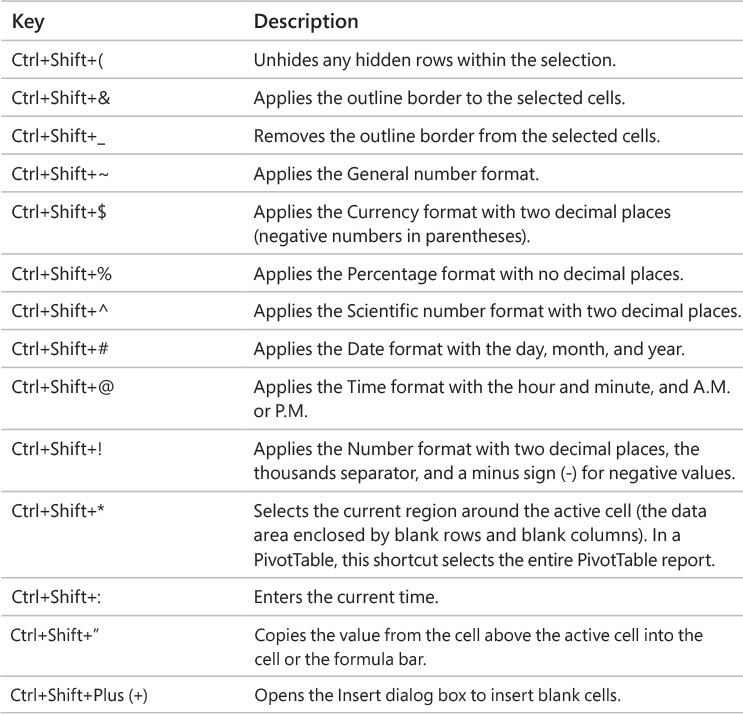This screenshot has width=743, height=715.
Task: Click the Description column header
Action: point(306,22)
